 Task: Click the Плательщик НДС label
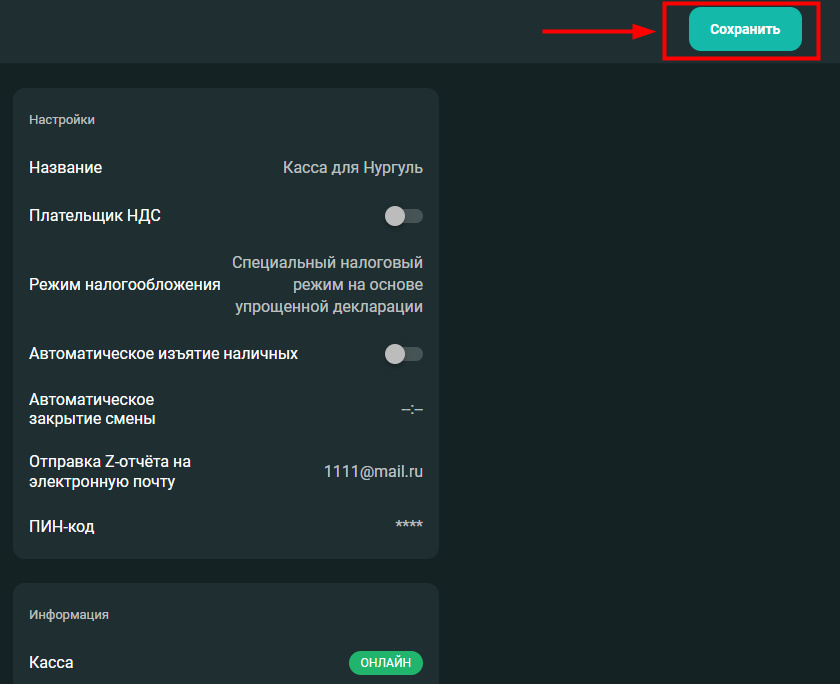[x=95, y=215]
